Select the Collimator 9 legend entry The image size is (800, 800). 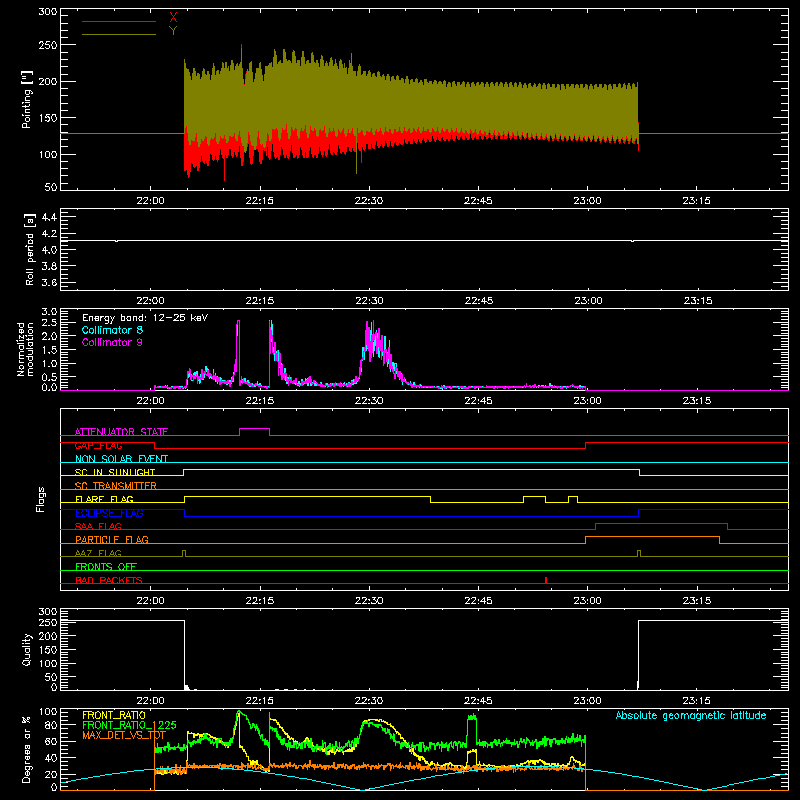112,342
